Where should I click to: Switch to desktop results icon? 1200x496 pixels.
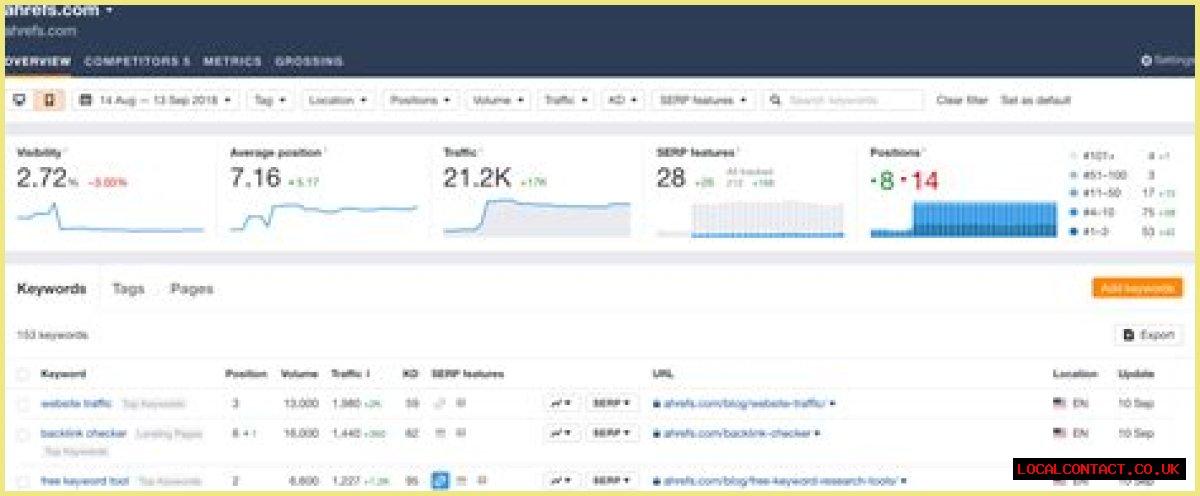pos(19,100)
